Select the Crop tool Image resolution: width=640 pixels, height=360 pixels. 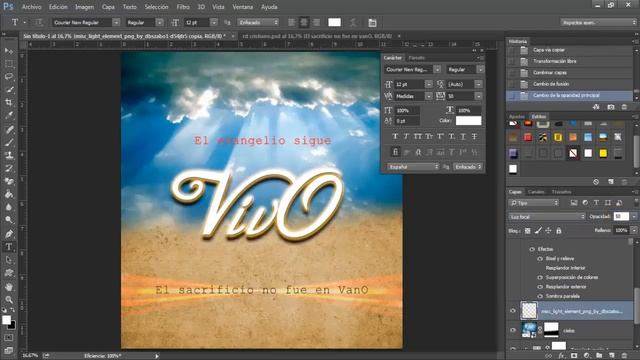point(9,102)
